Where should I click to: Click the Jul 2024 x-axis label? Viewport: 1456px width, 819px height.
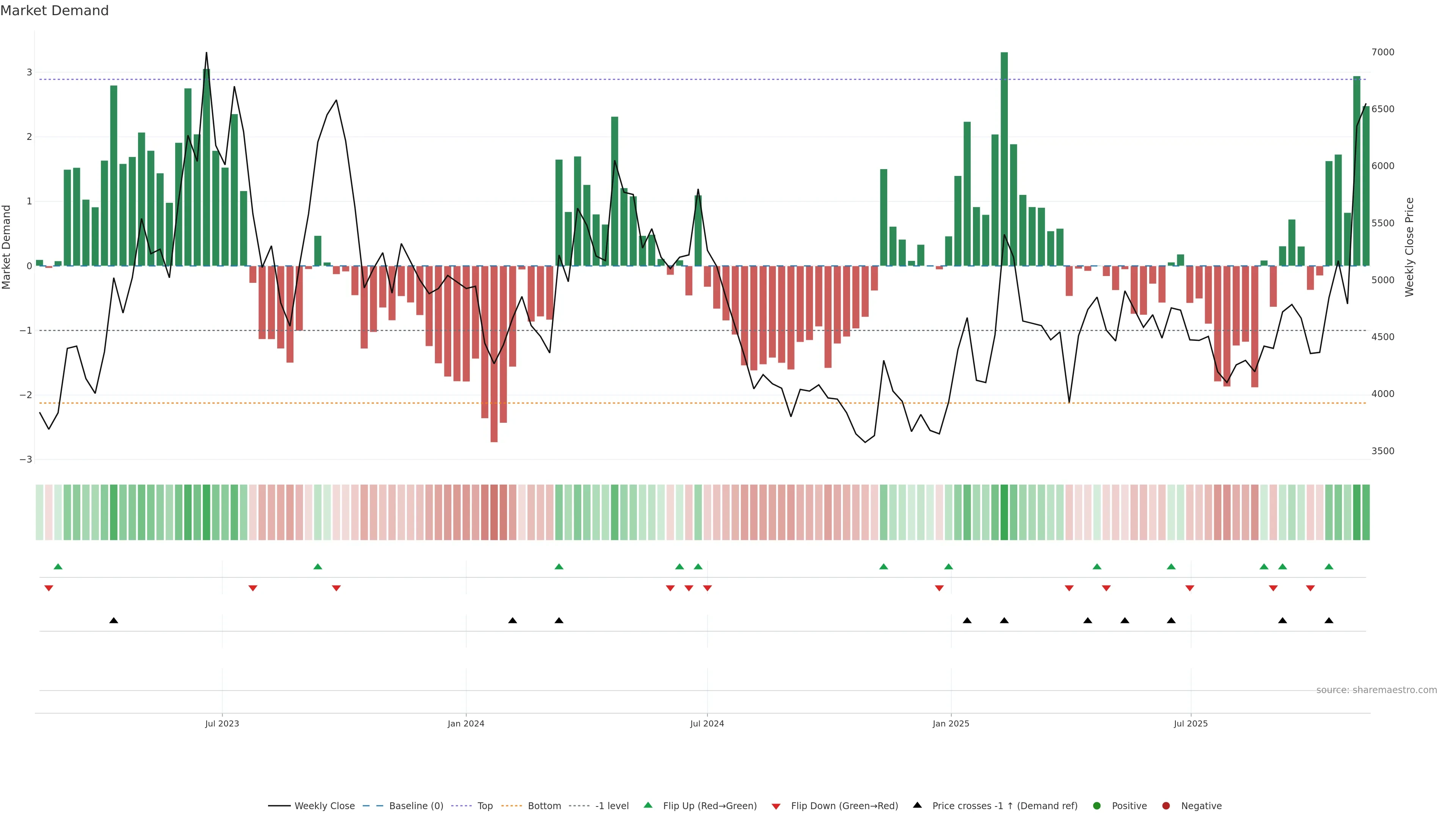706,723
